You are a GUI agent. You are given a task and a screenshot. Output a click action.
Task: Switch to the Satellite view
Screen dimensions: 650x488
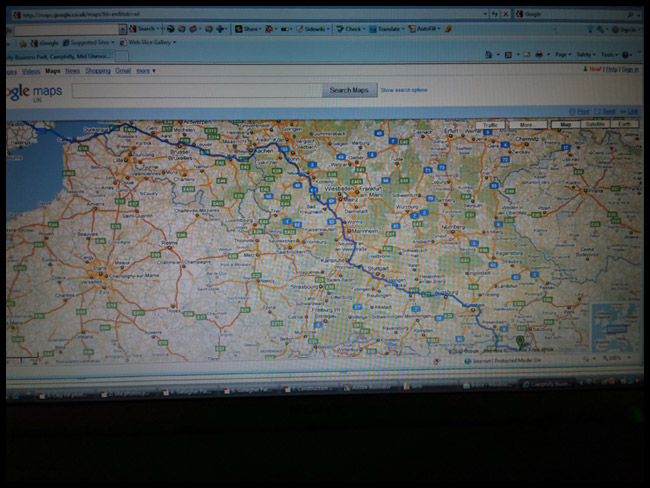tap(595, 124)
